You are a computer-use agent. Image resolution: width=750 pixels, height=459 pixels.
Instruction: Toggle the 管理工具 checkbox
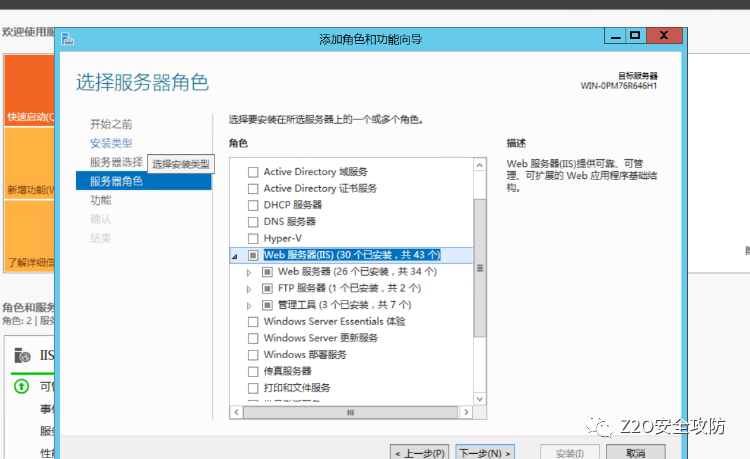pyautogui.click(x=267, y=305)
